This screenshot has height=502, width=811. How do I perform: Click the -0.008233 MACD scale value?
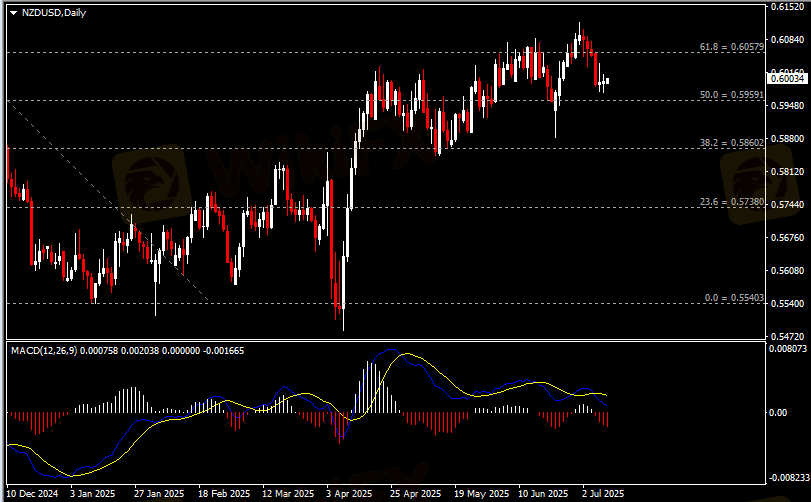(785, 478)
